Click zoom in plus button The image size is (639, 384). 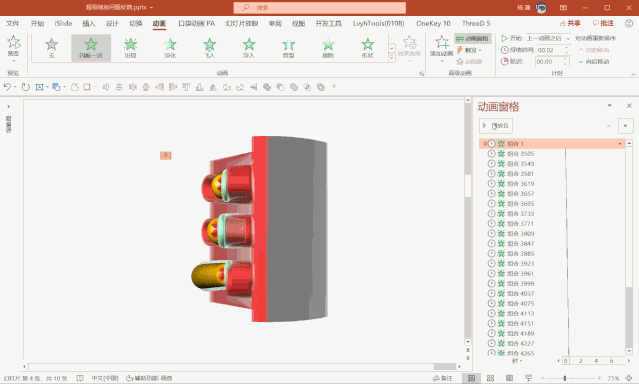click(x=599, y=378)
